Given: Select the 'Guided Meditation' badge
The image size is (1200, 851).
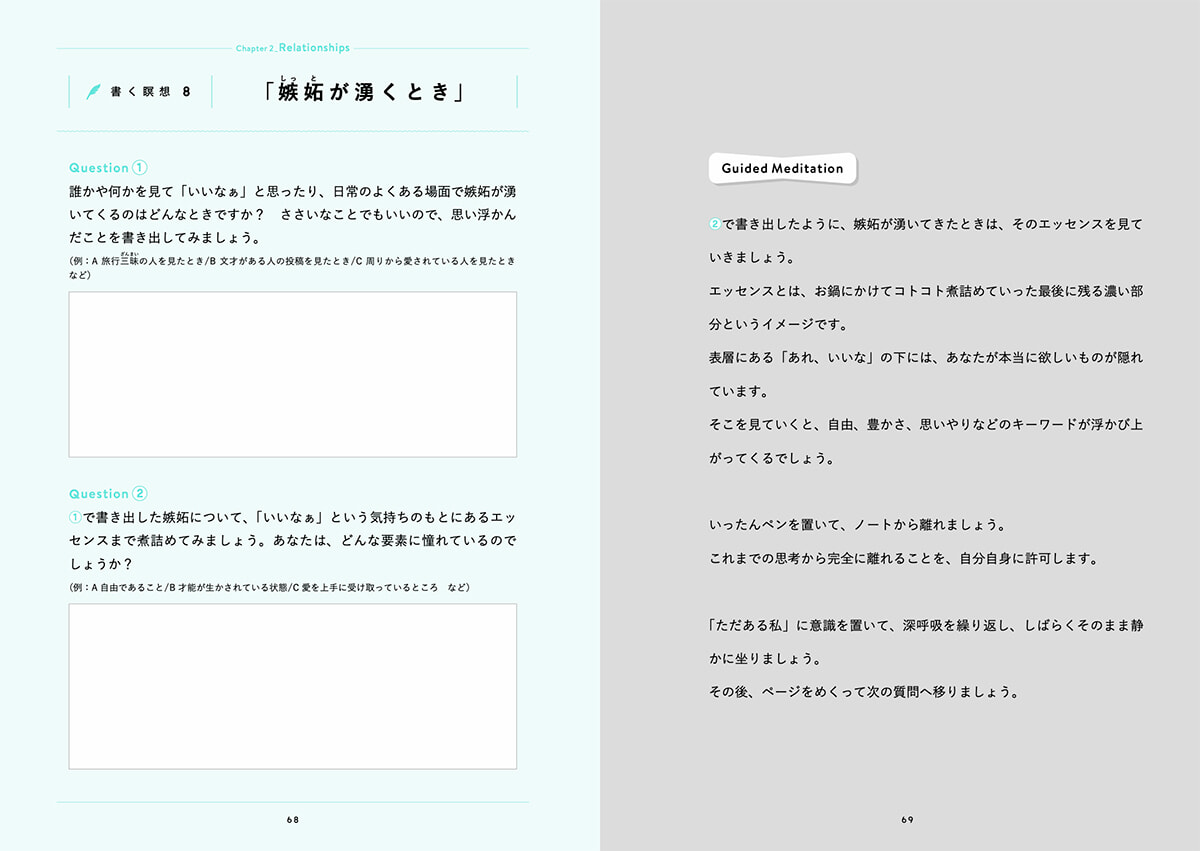Looking at the screenshot, I should (782, 168).
